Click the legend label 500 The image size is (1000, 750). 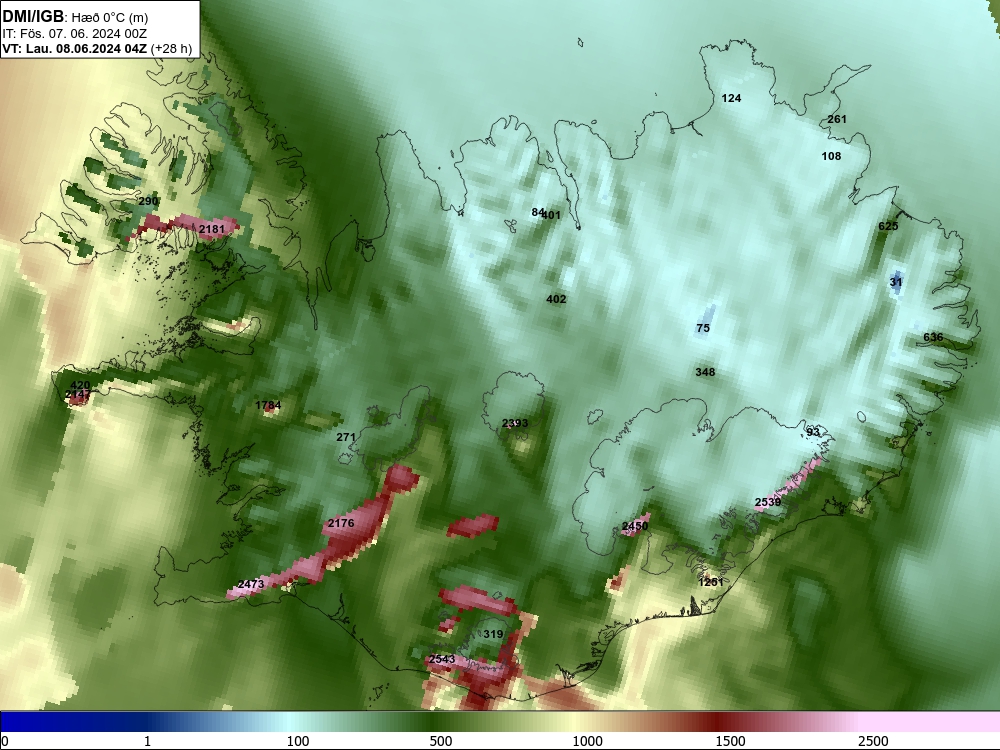(441, 741)
